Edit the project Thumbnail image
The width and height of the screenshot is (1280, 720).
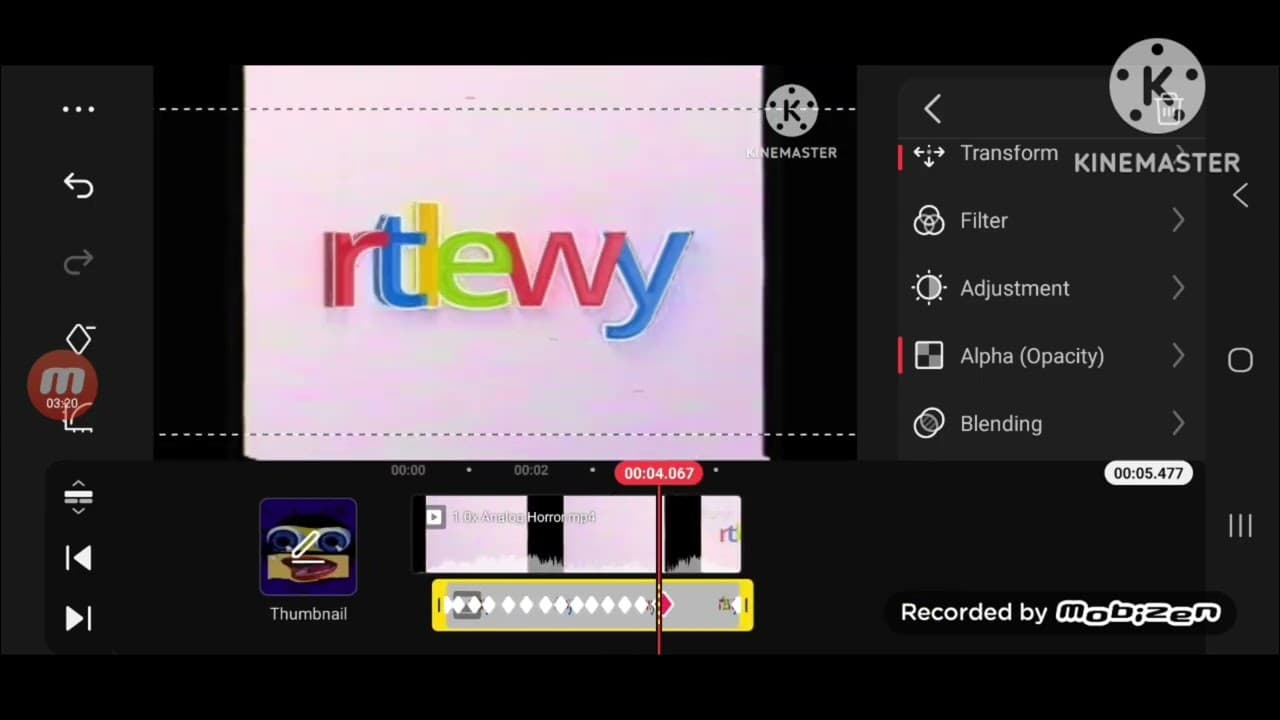(x=308, y=547)
